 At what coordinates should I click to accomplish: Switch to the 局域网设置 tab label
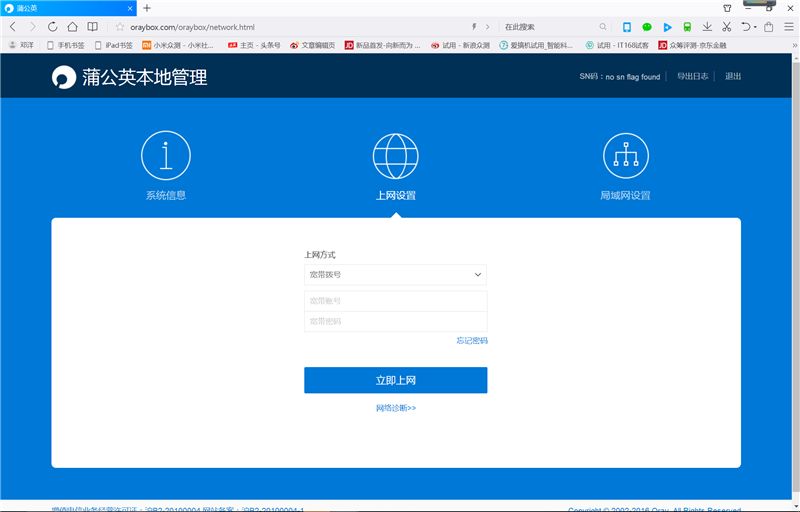pos(625,195)
